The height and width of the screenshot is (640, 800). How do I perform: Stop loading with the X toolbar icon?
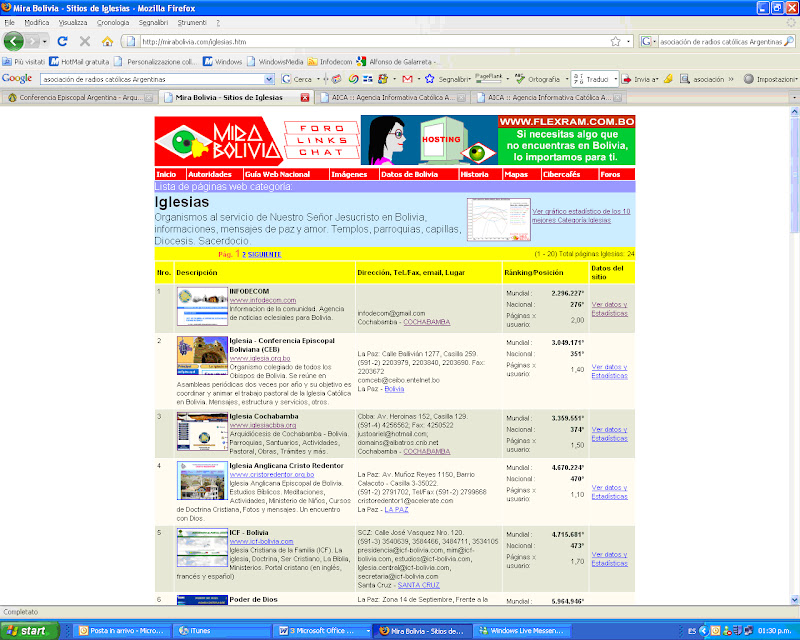pos(85,41)
